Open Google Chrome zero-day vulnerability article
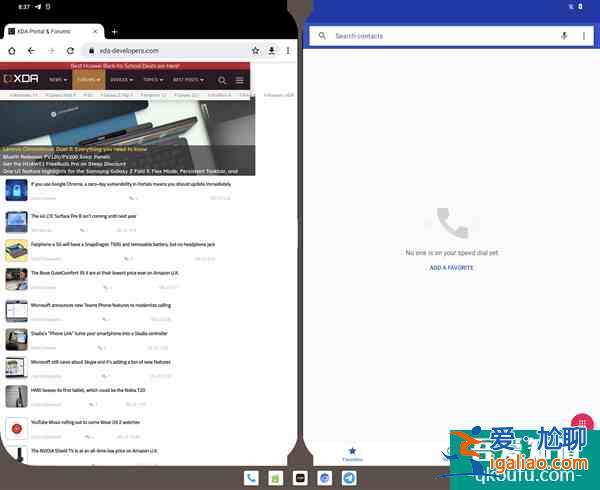Viewport: 600px width, 490px height. (131, 184)
